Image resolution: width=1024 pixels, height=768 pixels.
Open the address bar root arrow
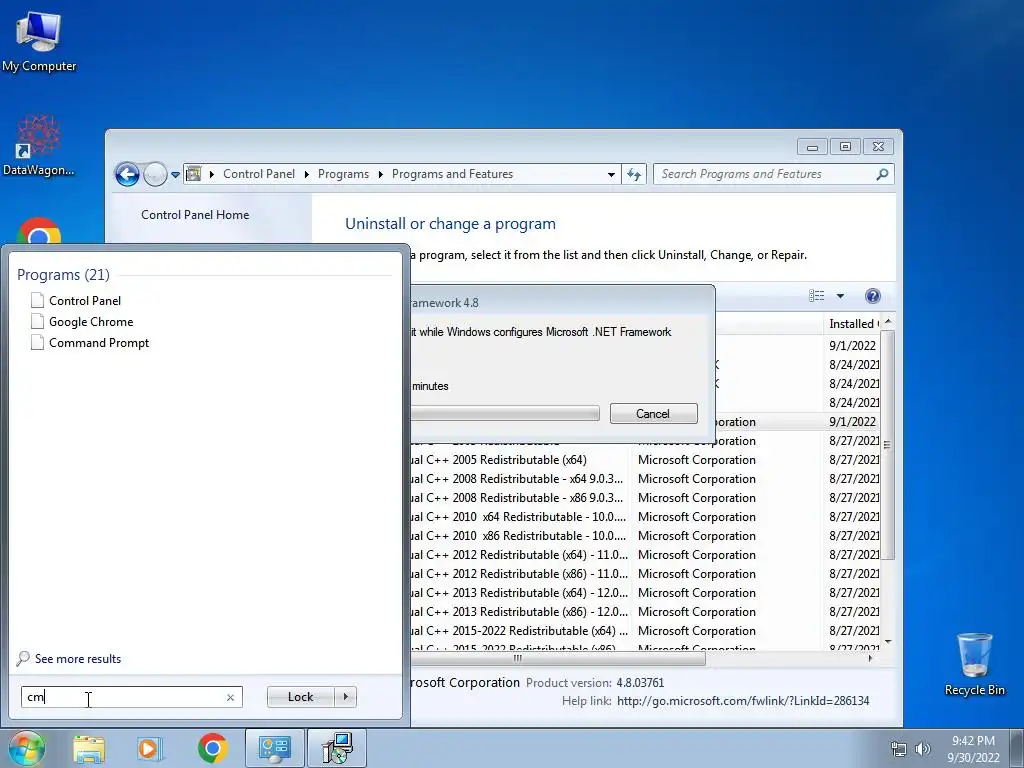pyautogui.click(x=212, y=174)
